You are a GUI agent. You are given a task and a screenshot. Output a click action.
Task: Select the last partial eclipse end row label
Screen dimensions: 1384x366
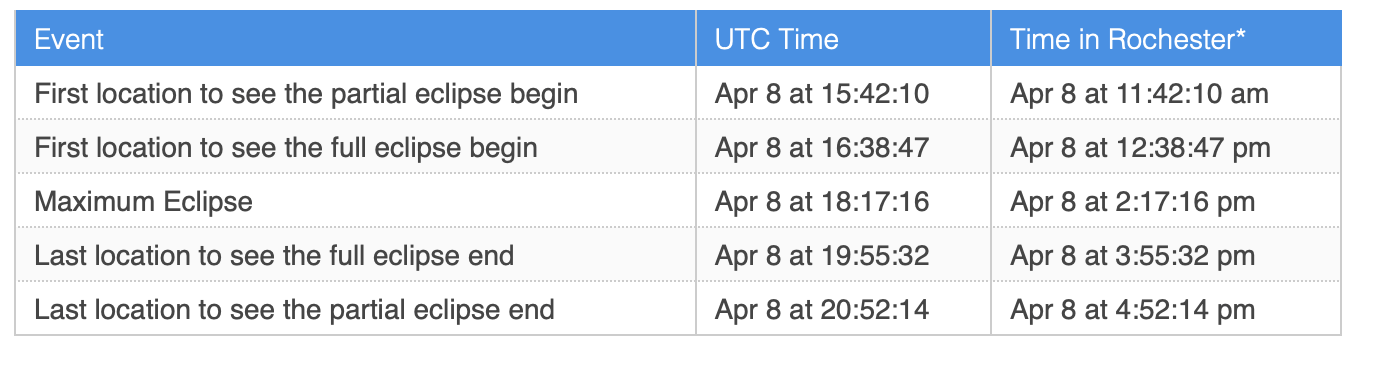point(294,310)
